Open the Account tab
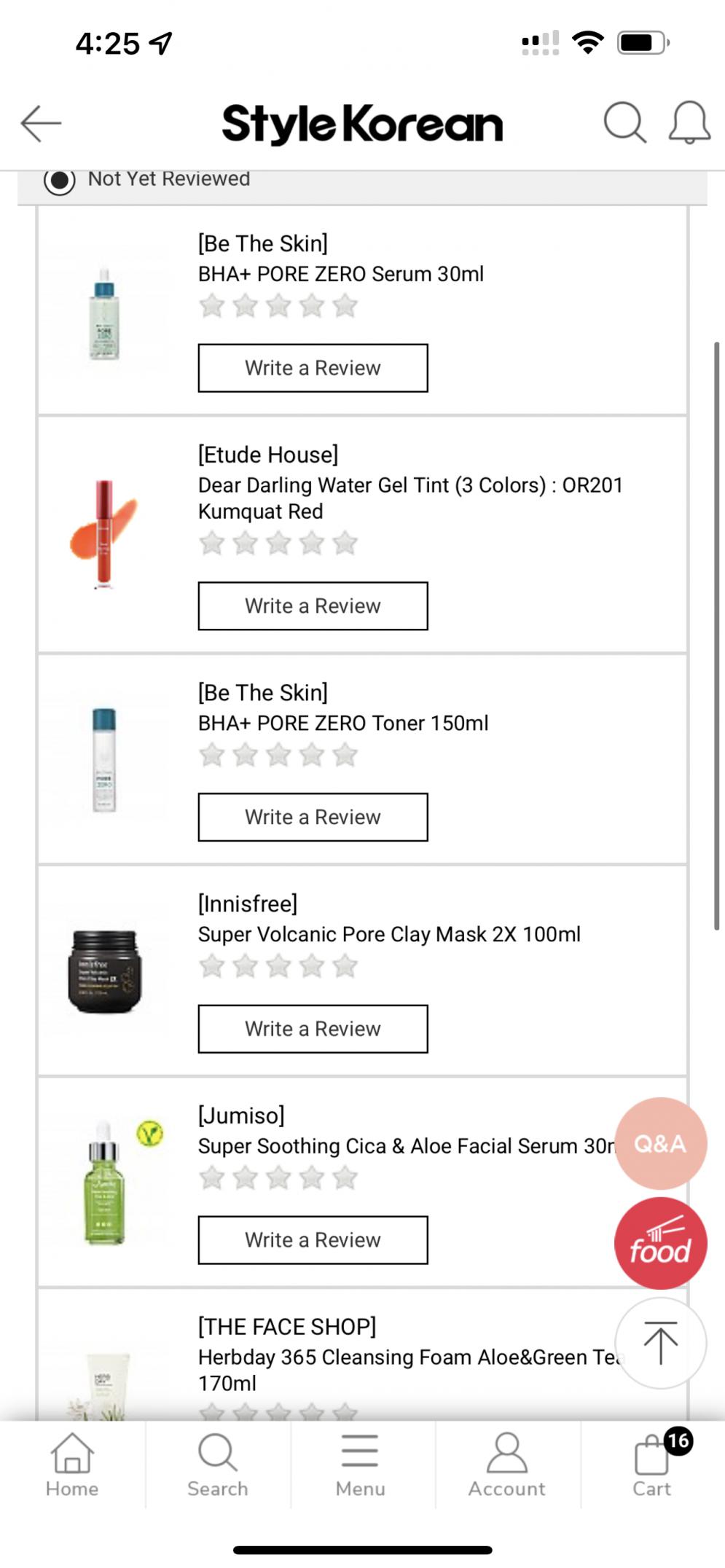The height and width of the screenshot is (1568, 725). coord(506,1463)
